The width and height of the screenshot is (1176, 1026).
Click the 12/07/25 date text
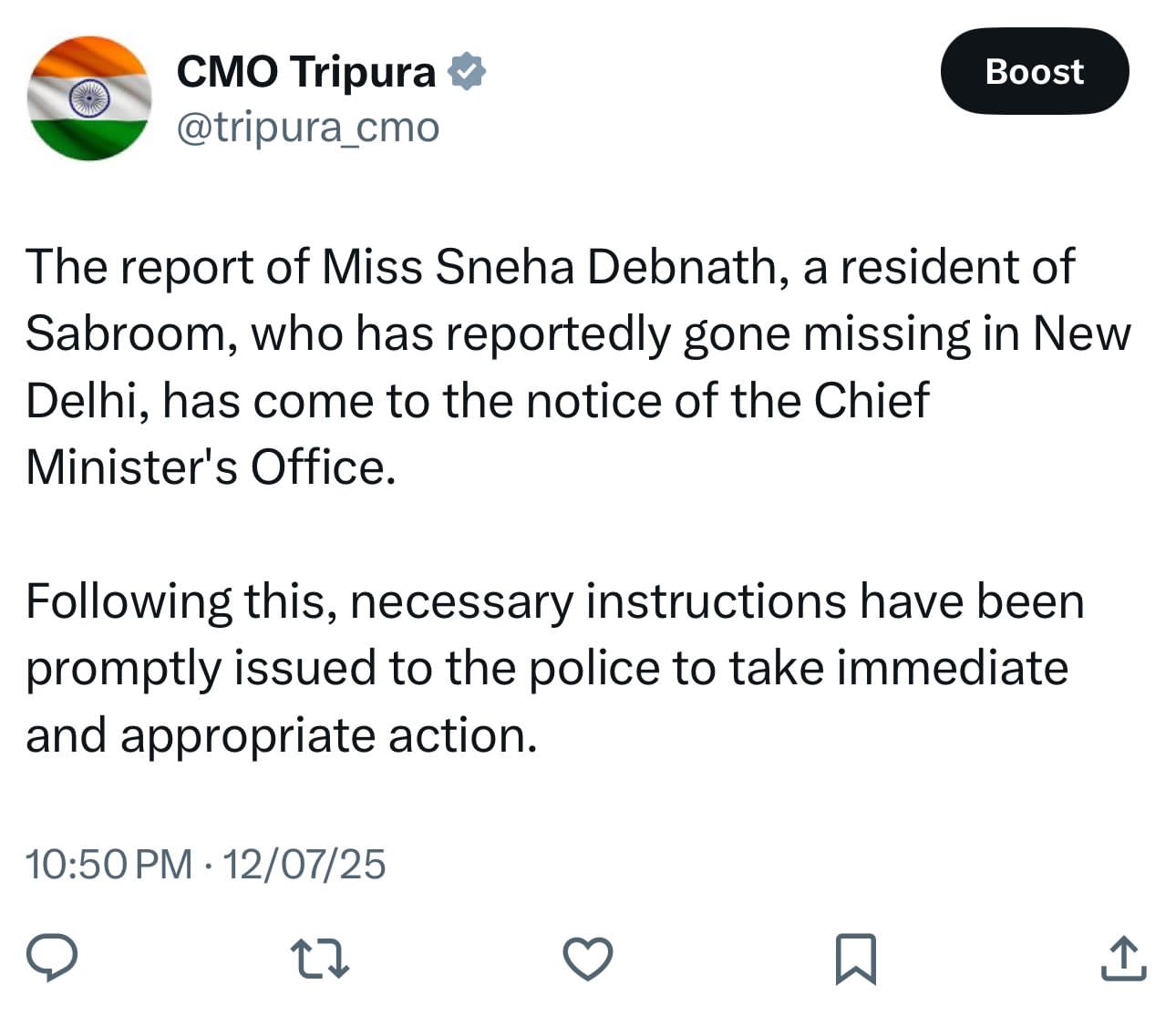point(304,864)
